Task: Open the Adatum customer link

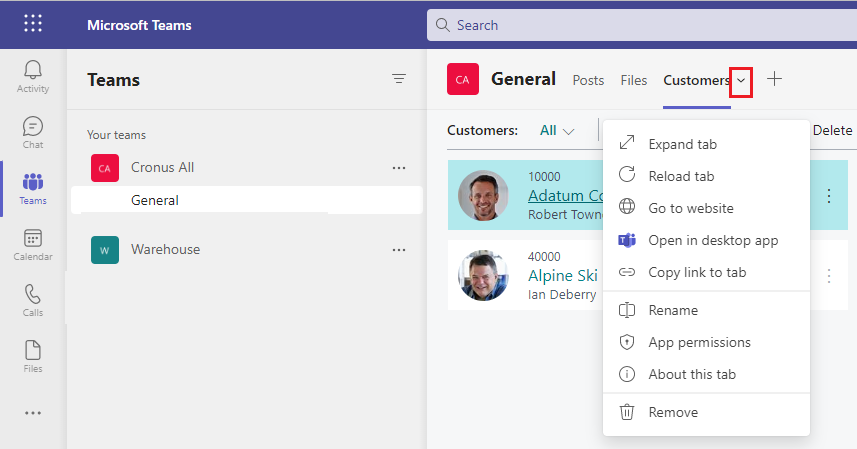Action: click(x=565, y=196)
